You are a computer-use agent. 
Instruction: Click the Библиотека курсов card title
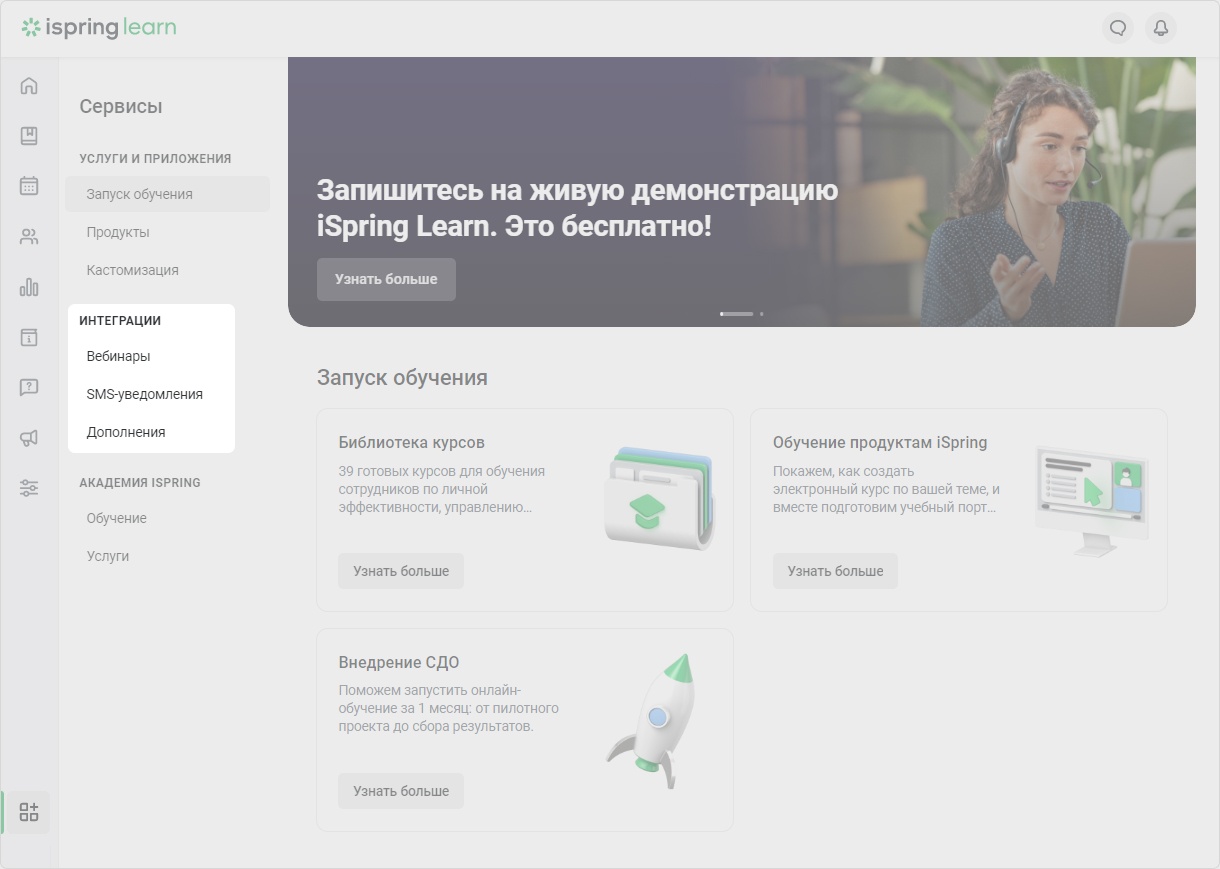[412, 442]
